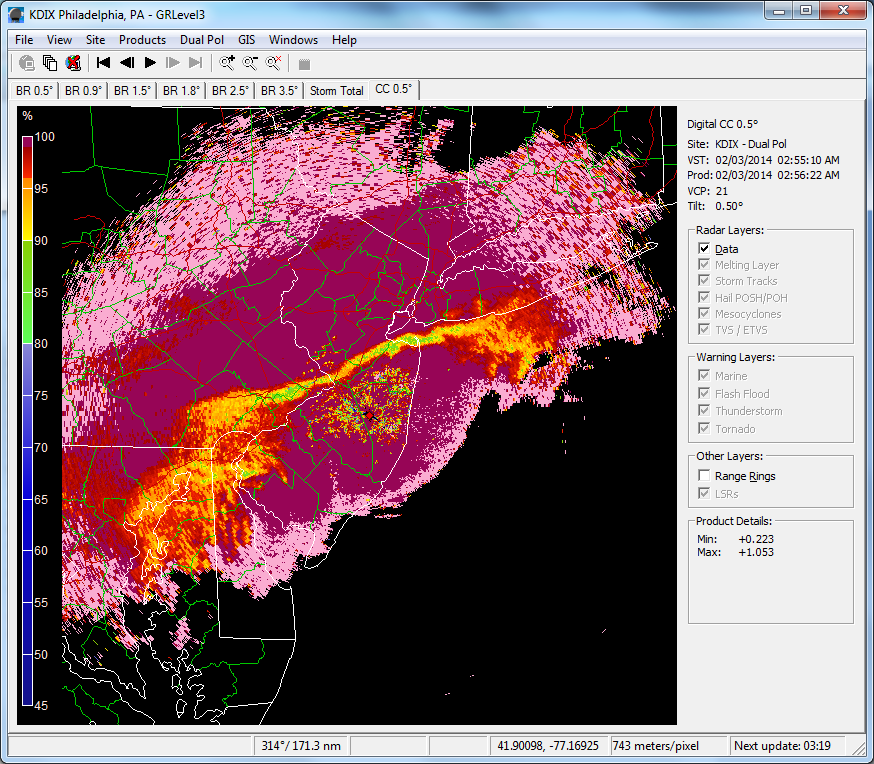This screenshot has height=764, width=874.
Task: Click the globe with red X icon
Action: (x=73, y=63)
